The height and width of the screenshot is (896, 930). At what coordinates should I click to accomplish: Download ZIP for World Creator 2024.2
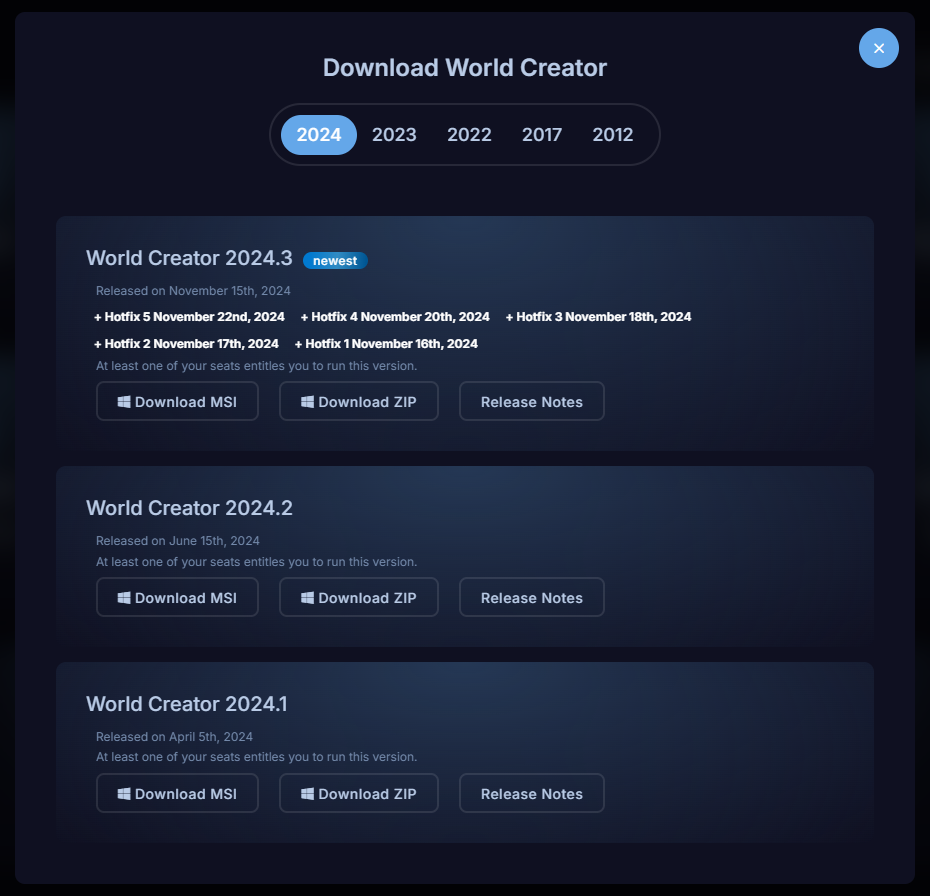(x=359, y=597)
